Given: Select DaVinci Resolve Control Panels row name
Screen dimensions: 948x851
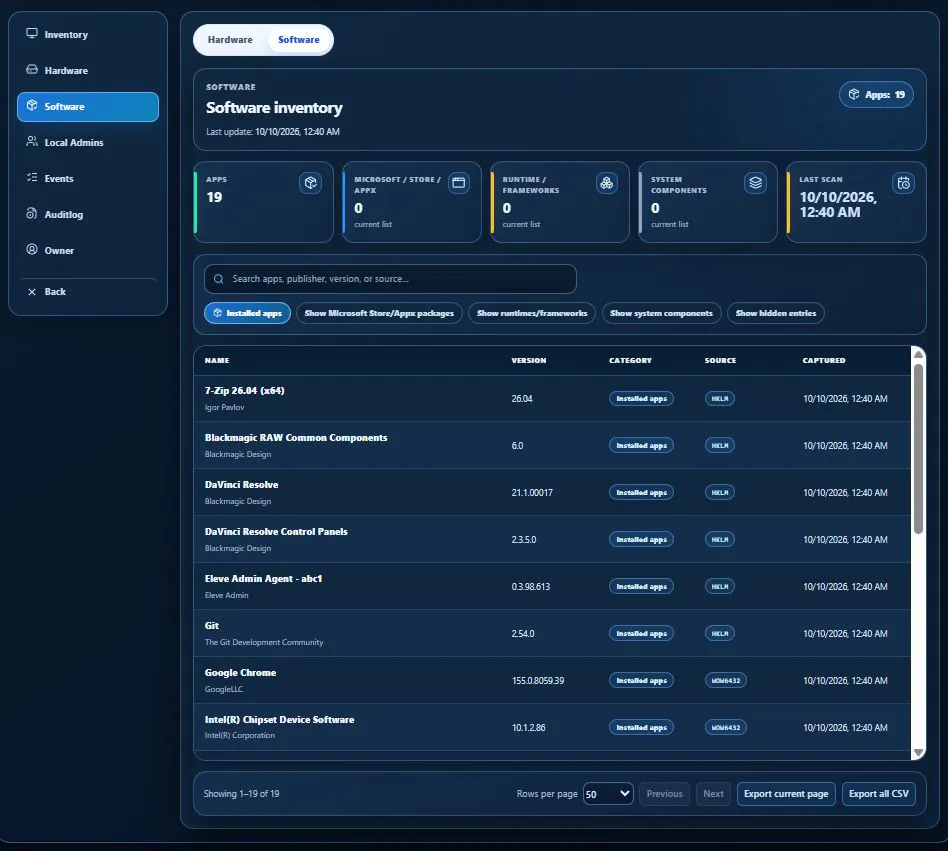Looking at the screenshot, I should 276,532.
